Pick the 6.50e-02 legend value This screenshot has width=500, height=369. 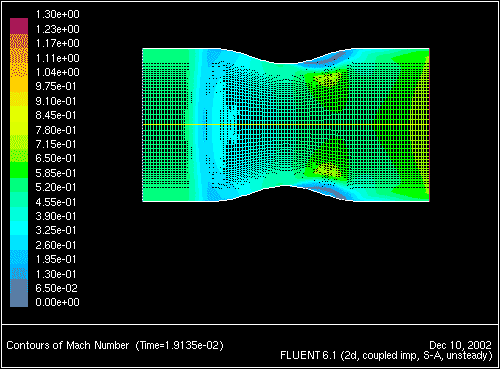pyautogui.click(x=56, y=288)
